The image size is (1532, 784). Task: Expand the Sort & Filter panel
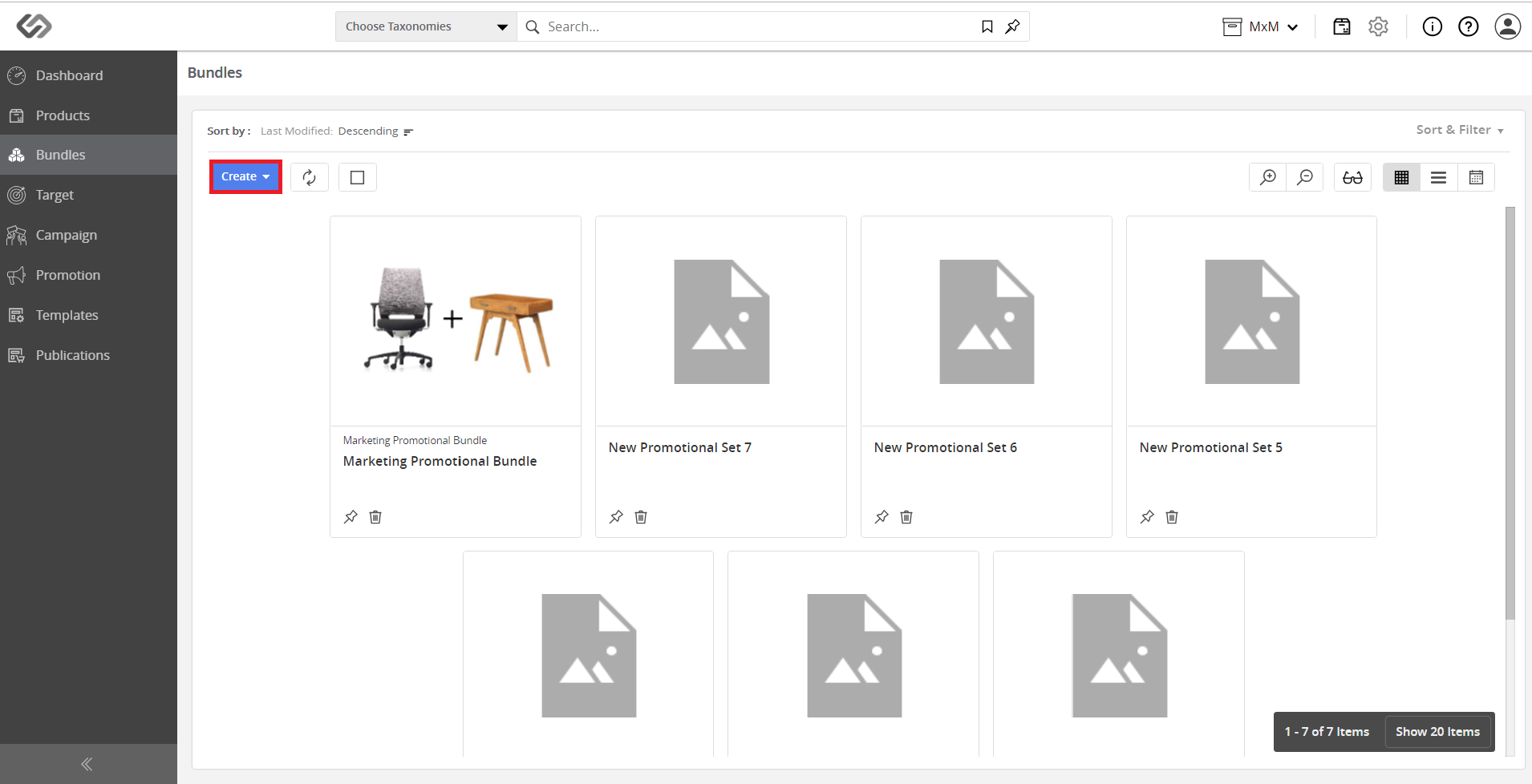[1460, 130]
